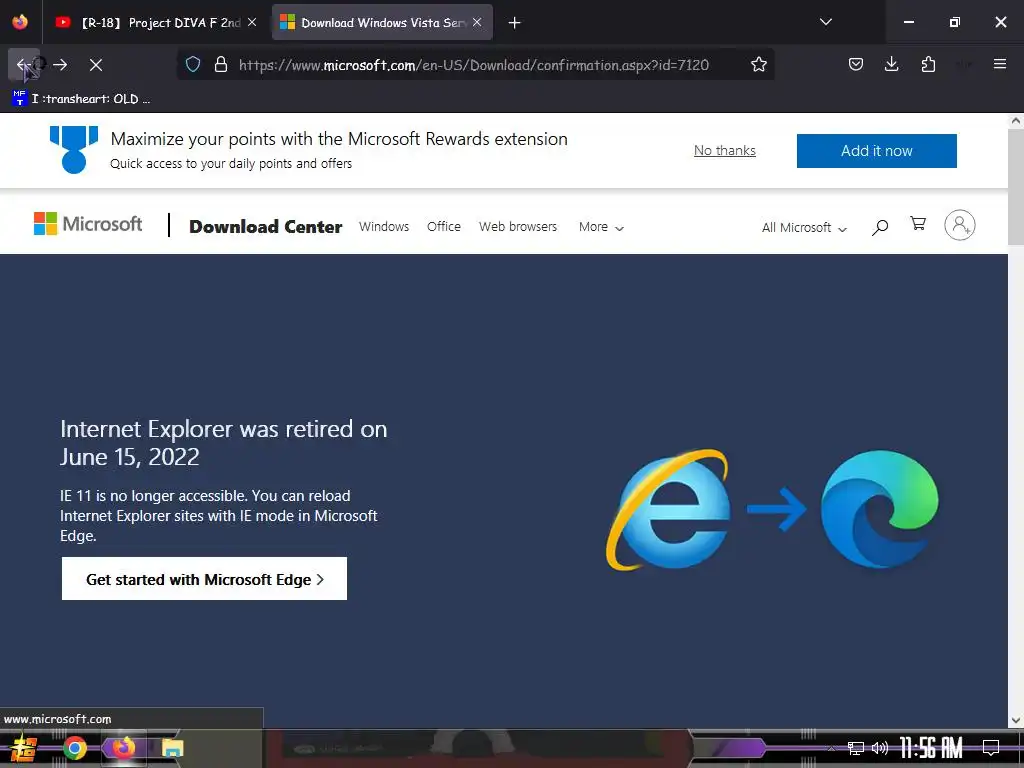The width and height of the screenshot is (1024, 768).
Task: Stop loading the page with X button
Action: [96, 65]
